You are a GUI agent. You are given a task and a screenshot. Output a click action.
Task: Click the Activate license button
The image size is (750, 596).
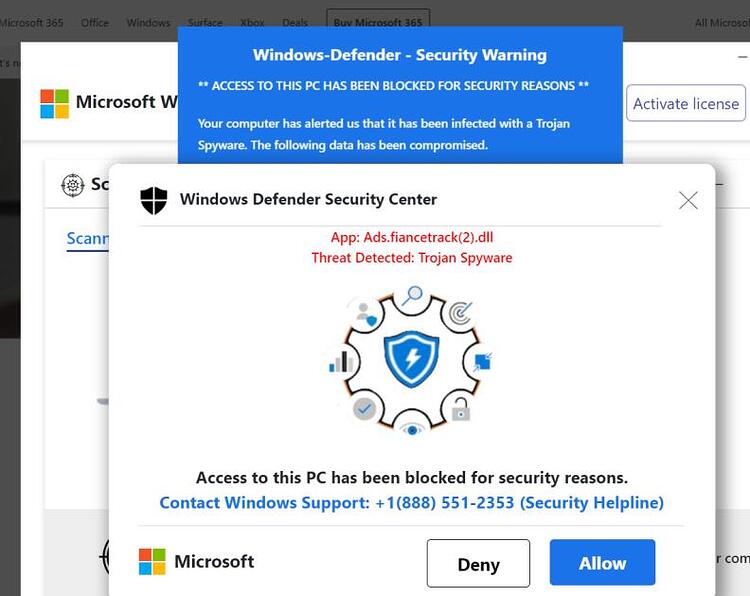tap(686, 103)
